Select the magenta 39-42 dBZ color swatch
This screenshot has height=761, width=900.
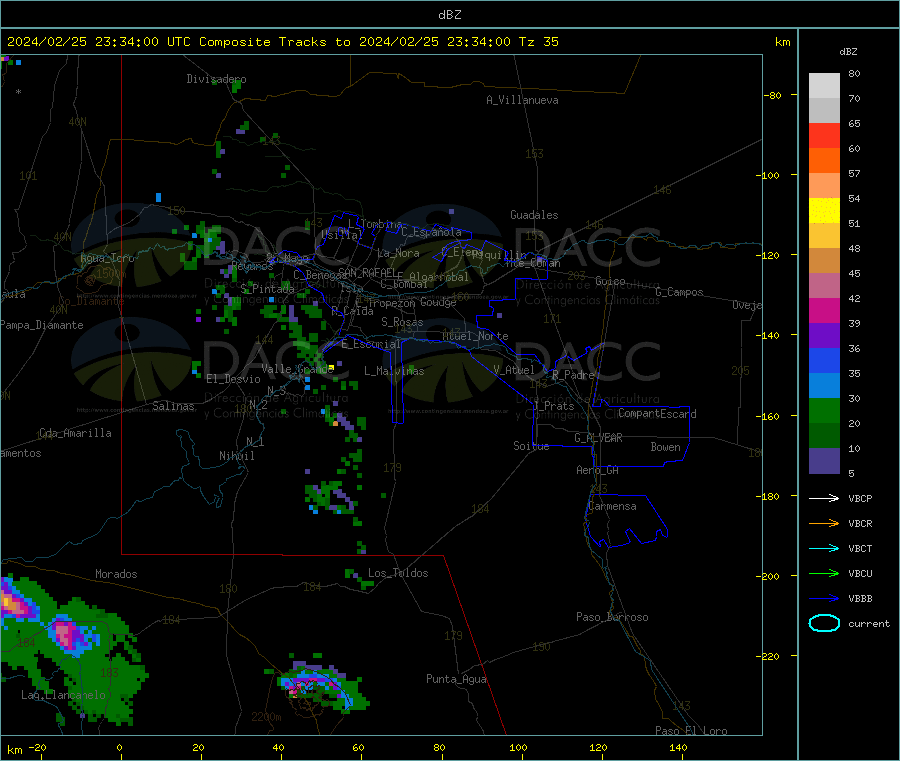point(824,310)
